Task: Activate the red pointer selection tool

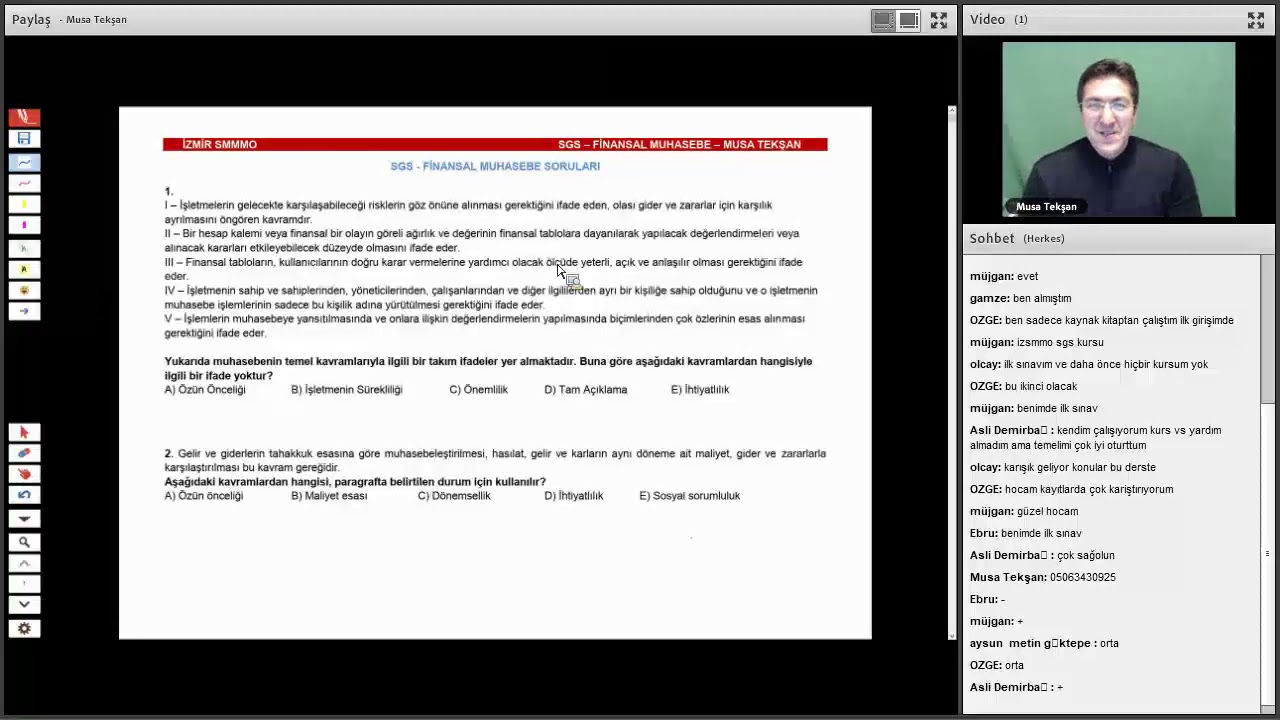Action: point(24,432)
